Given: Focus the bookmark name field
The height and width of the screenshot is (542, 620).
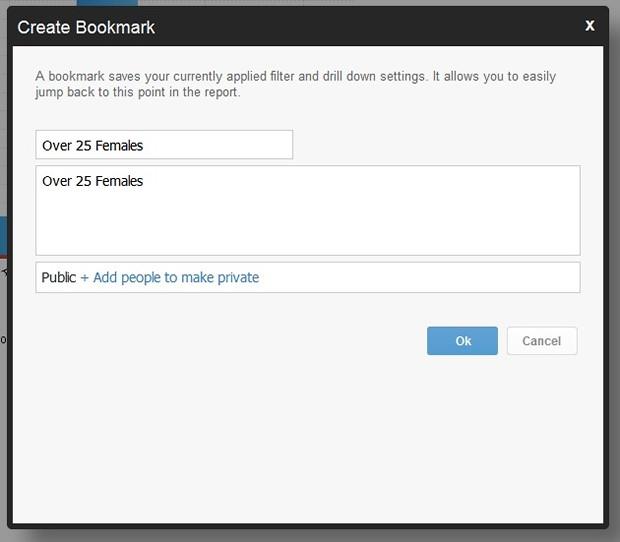Looking at the screenshot, I should tap(164, 145).
